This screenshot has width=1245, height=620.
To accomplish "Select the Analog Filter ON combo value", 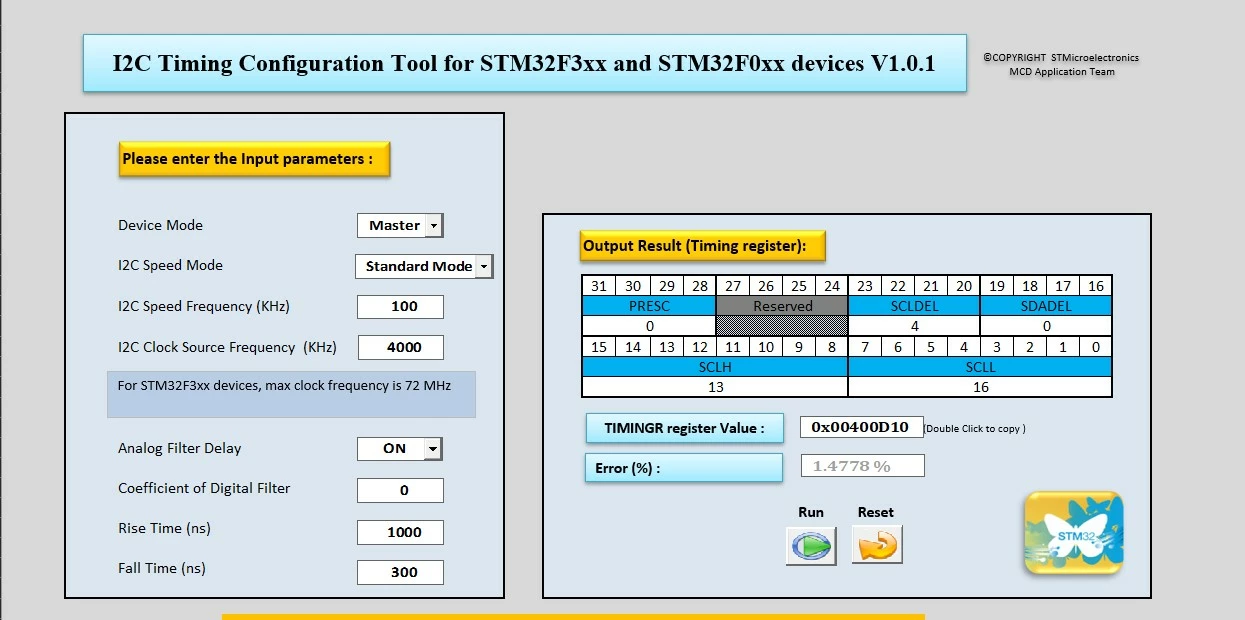I will click(x=400, y=449).
